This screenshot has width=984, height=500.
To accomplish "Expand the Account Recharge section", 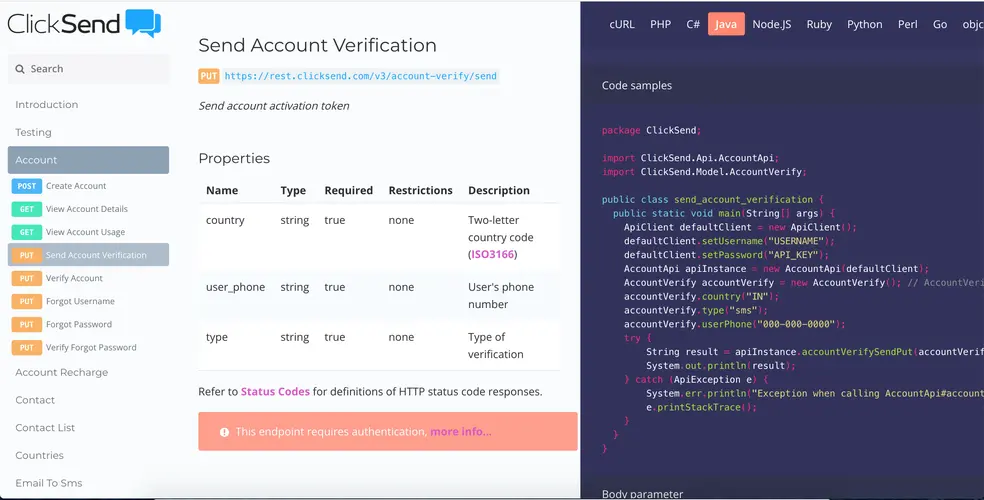I will (x=62, y=373).
